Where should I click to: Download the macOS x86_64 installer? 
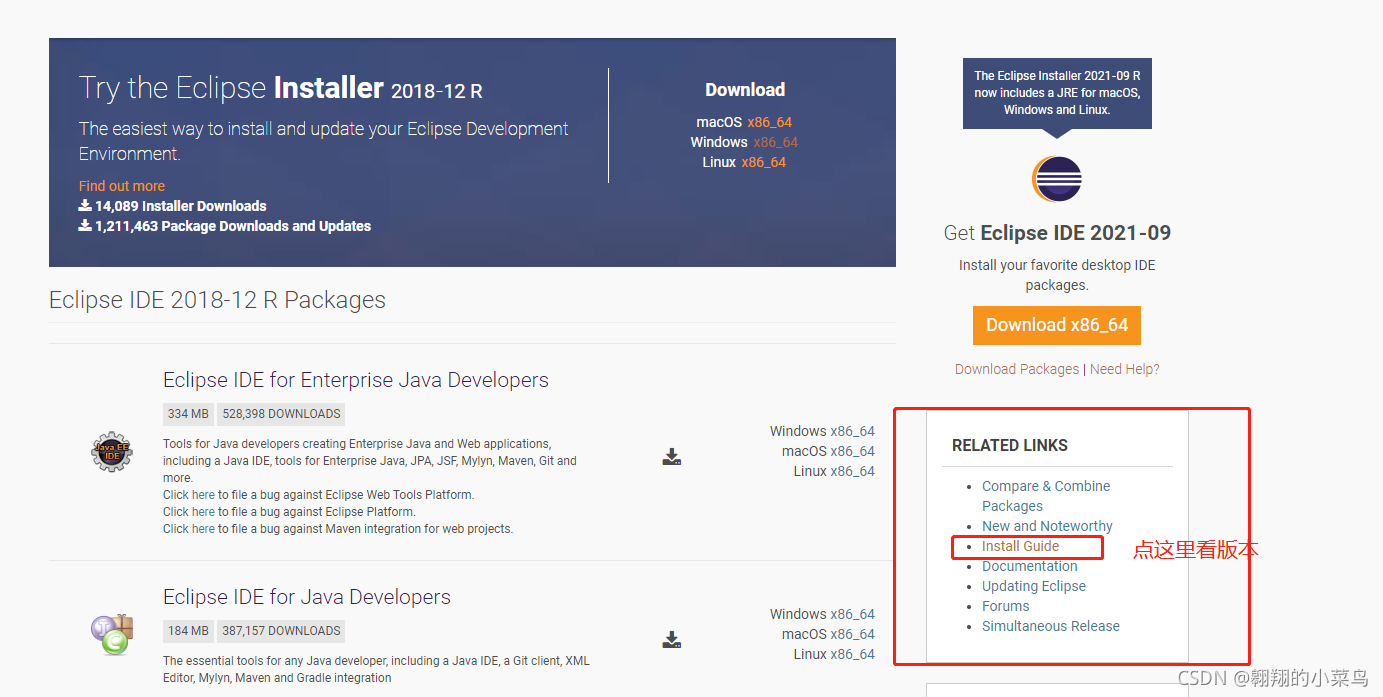tap(771, 121)
